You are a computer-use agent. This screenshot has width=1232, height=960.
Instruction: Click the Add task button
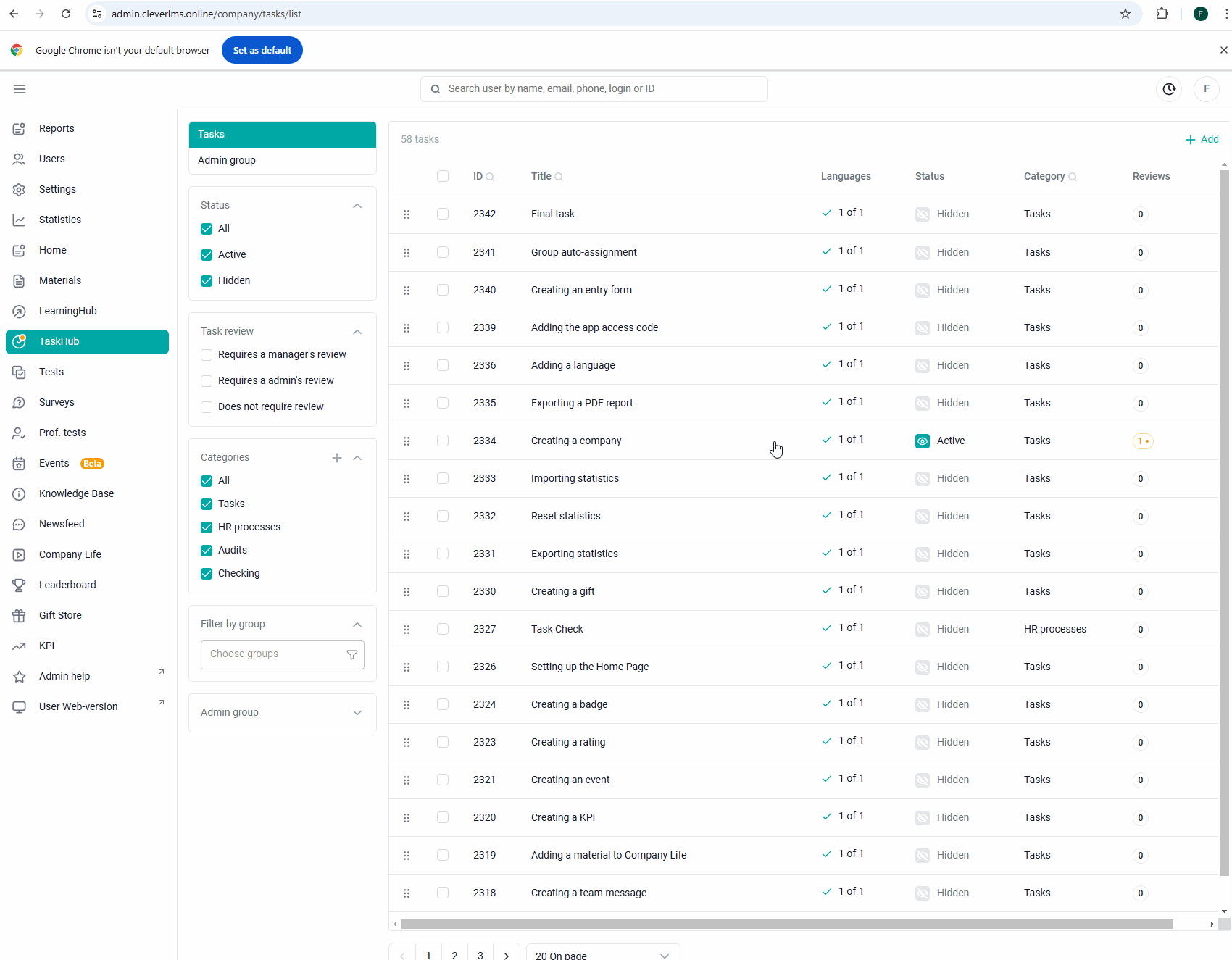[1202, 139]
